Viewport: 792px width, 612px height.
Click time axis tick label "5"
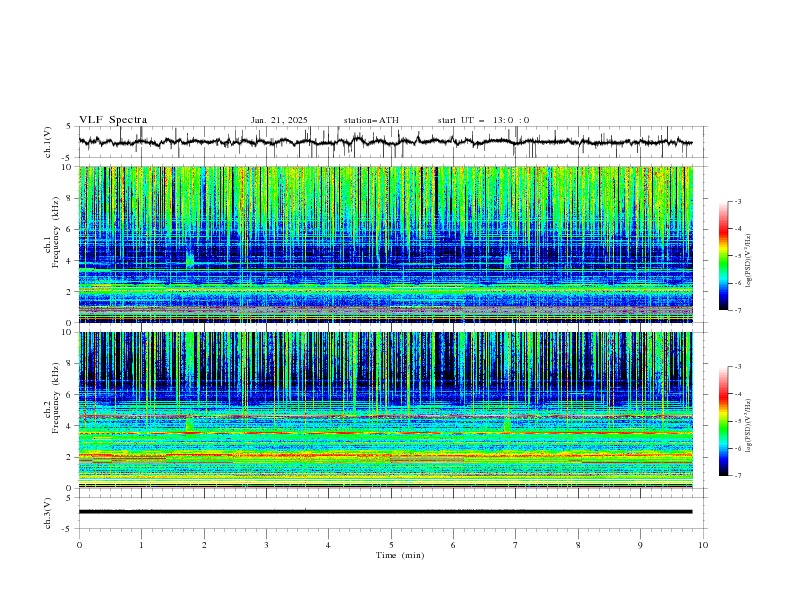click(391, 545)
